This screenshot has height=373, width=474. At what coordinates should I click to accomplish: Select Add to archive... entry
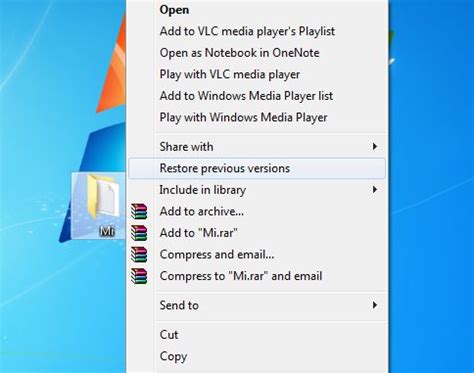point(257,211)
